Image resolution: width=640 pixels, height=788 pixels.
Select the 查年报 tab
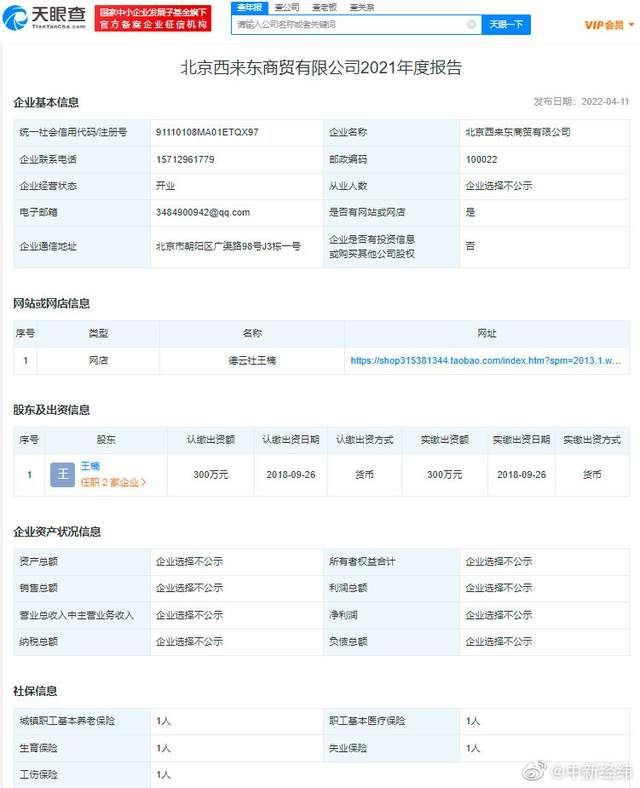(250, 7)
